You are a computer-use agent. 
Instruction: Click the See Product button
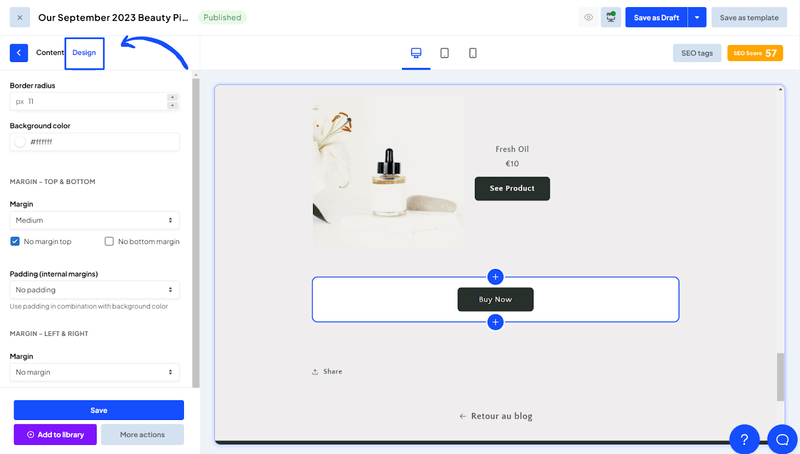pyautogui.click(x=512, y=189)
